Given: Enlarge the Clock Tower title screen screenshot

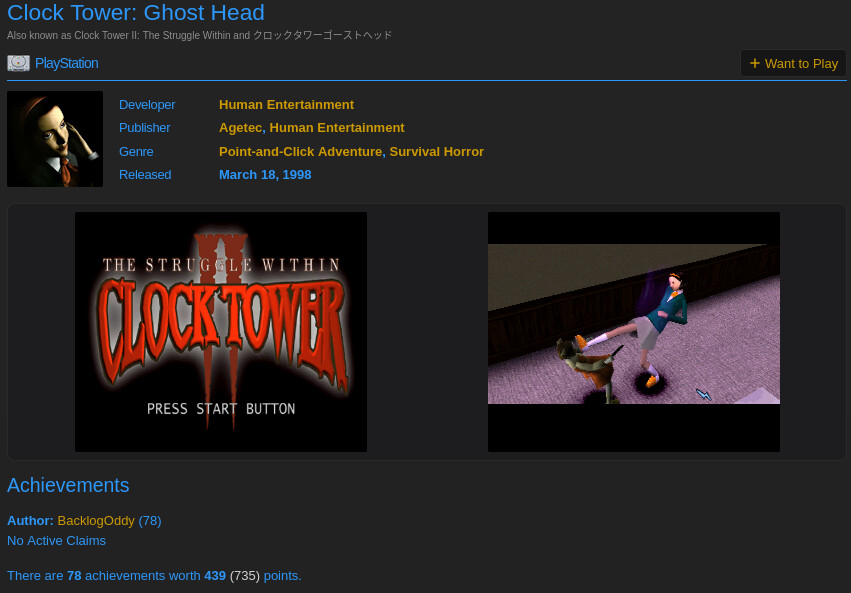Looking at the screenshot, I should point(221,332).
